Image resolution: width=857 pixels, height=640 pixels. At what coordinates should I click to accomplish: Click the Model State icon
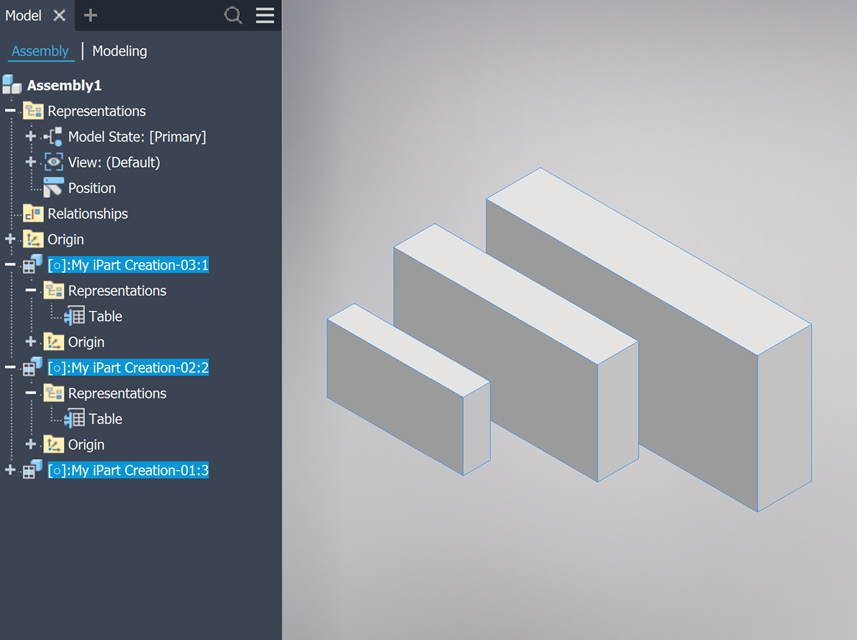(x=53, y=137)
